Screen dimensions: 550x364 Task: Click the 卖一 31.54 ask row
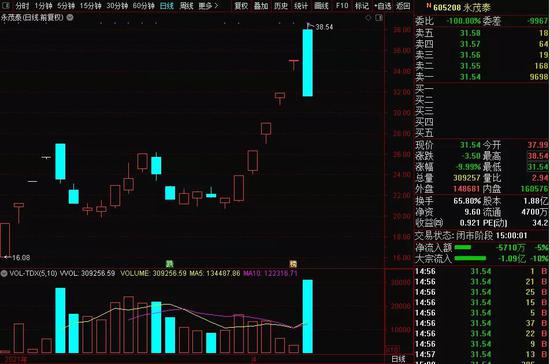(x=482, y=76)
